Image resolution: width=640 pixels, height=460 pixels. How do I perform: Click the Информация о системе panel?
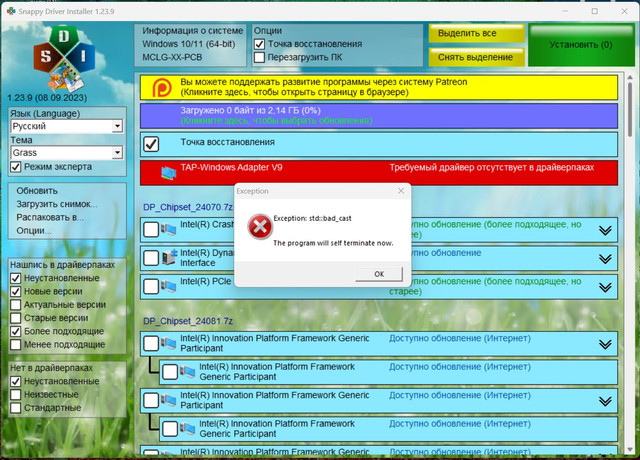[x=191, y=45]
